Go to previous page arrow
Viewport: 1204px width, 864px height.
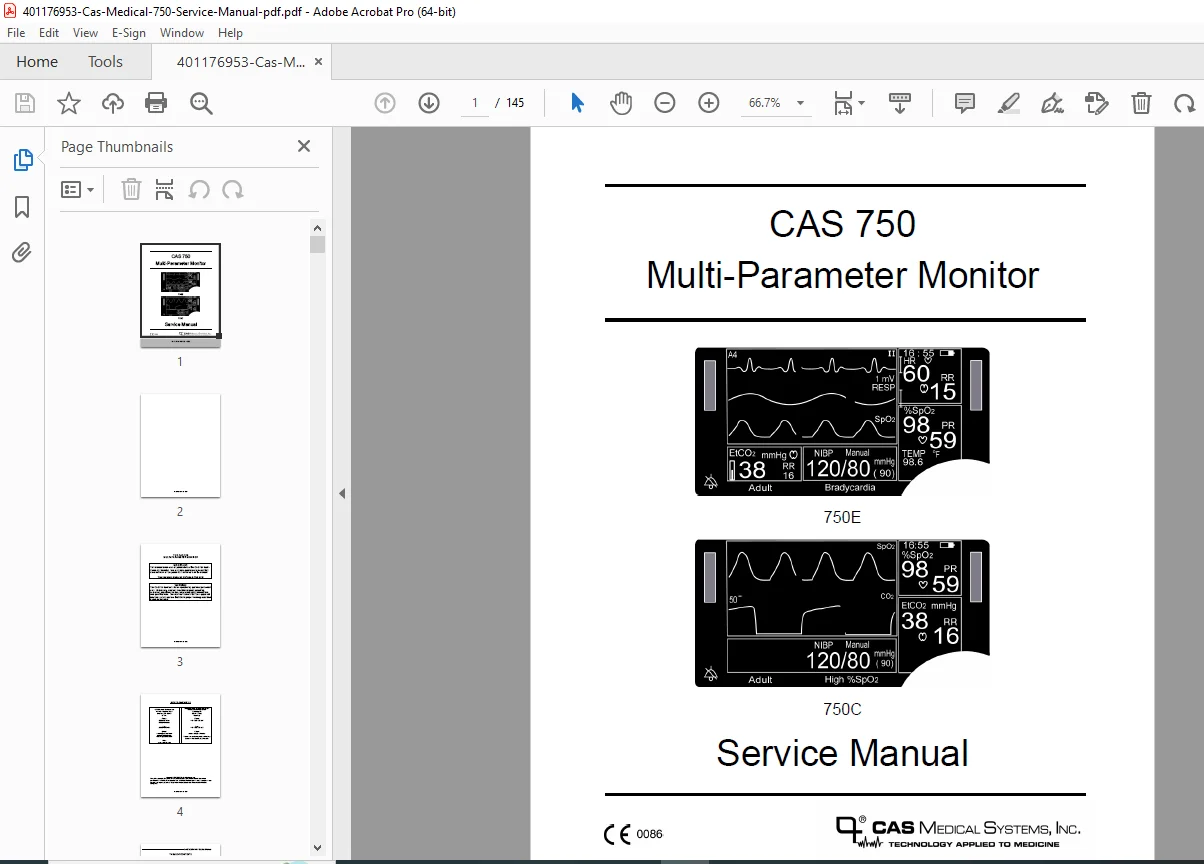pyautogui.click(x=385, y=103)
